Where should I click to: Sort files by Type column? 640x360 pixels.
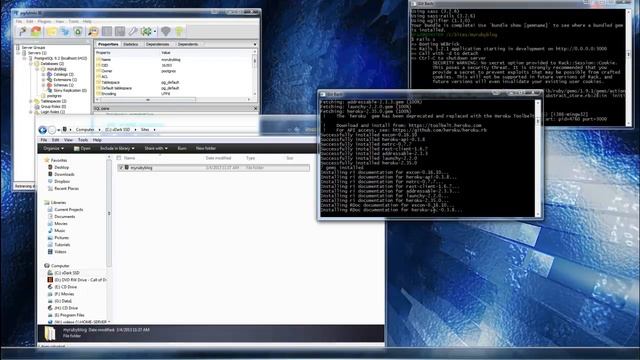pyautogui.click(x=250, y=158)
